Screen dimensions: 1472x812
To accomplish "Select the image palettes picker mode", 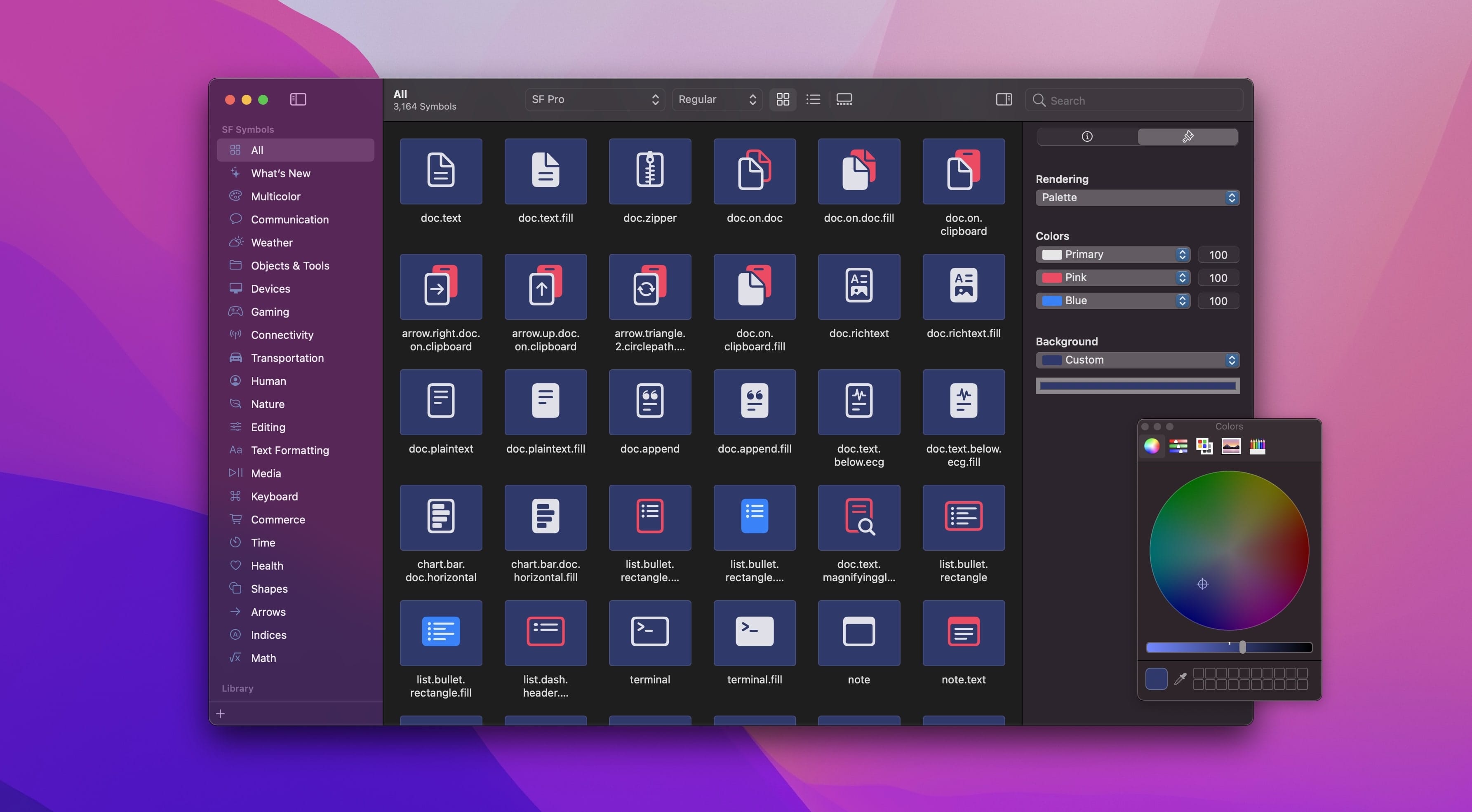I will (1231, 446).
